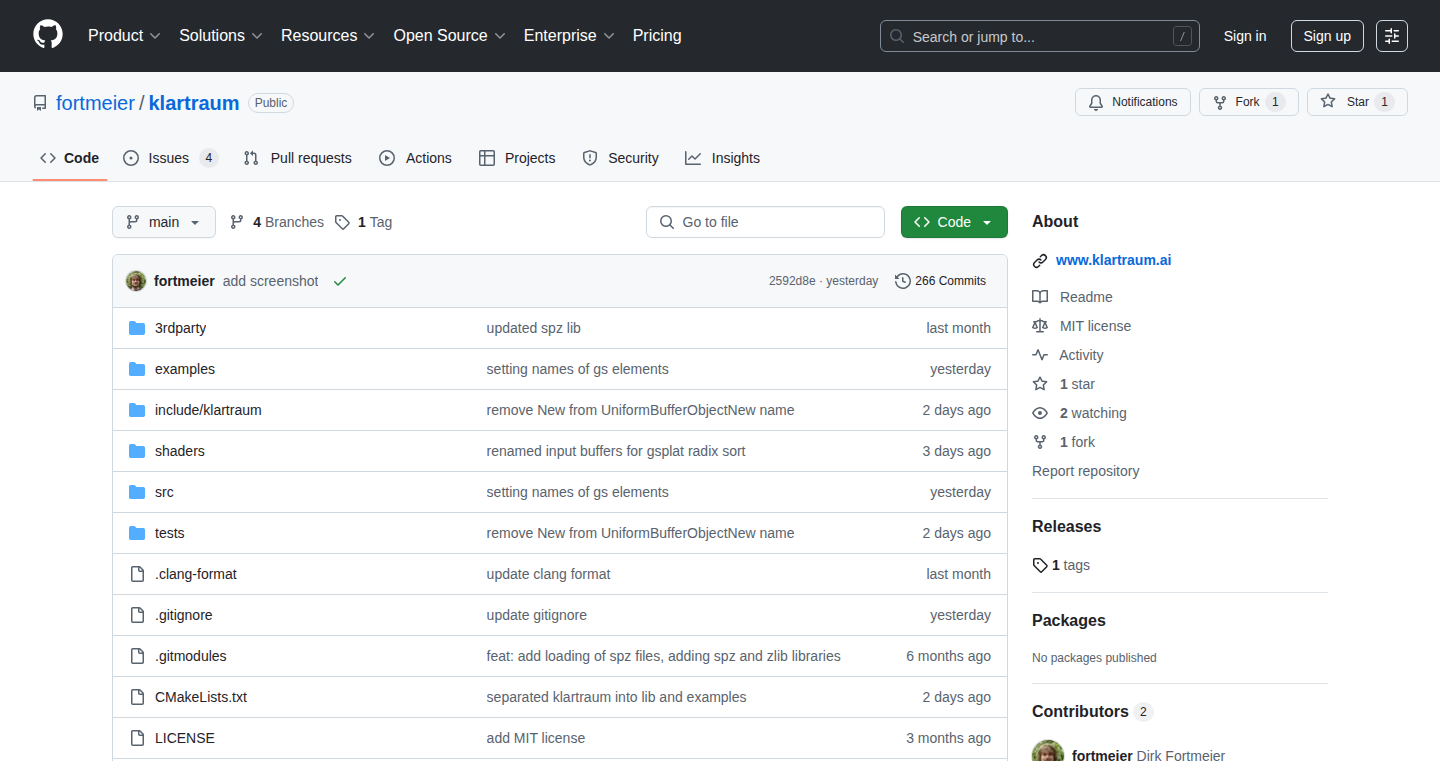Switch to the Pull requests tab
The width and height of the screenshot is (1440, 761).
[297, 158]
